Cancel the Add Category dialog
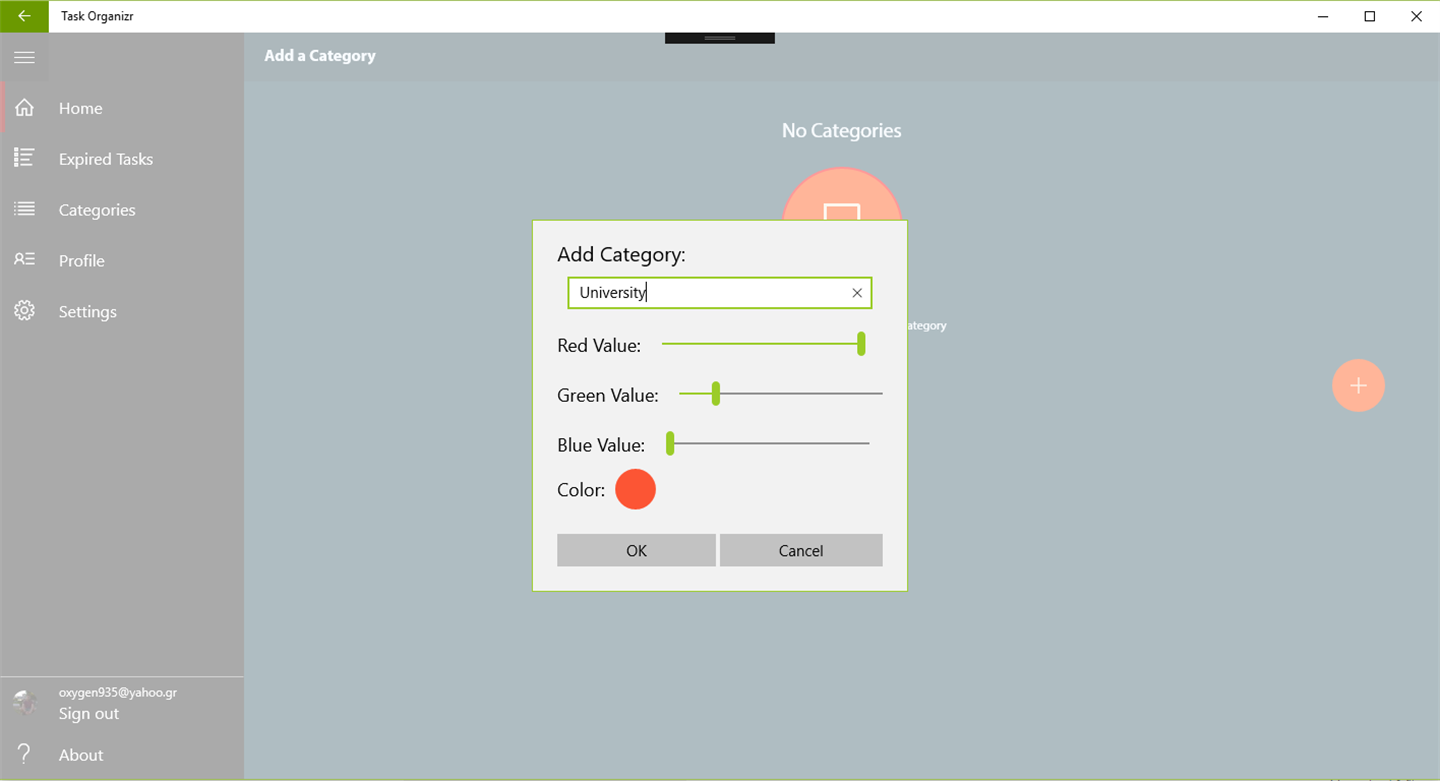 (x=801, y=550)
